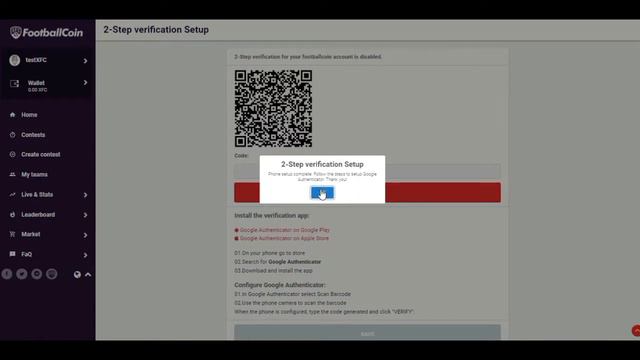The width and height of the screenshot is (640, 360).
Task: Open the social icon right of Twitter
Action: [37, 274]
